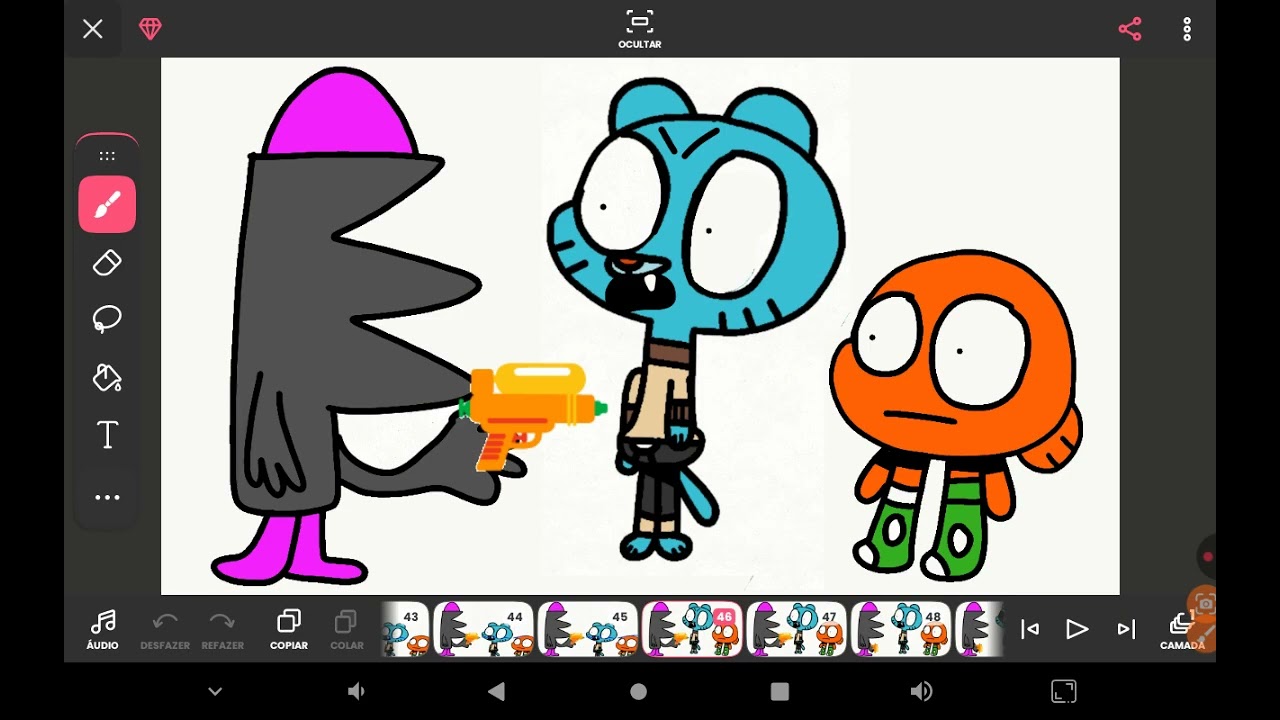
Task: Open the three-dot overflow menu
Action: (1187, 29)
